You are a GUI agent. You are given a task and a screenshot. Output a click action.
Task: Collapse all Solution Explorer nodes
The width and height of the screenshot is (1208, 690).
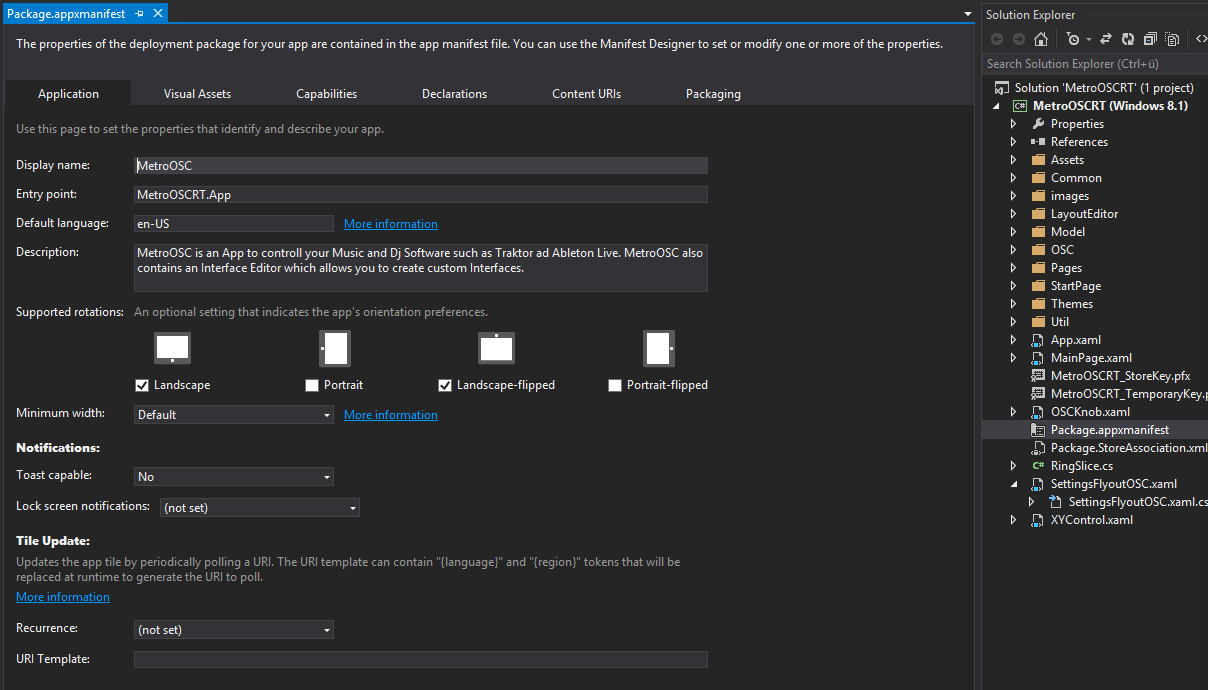coord(1150,39)
